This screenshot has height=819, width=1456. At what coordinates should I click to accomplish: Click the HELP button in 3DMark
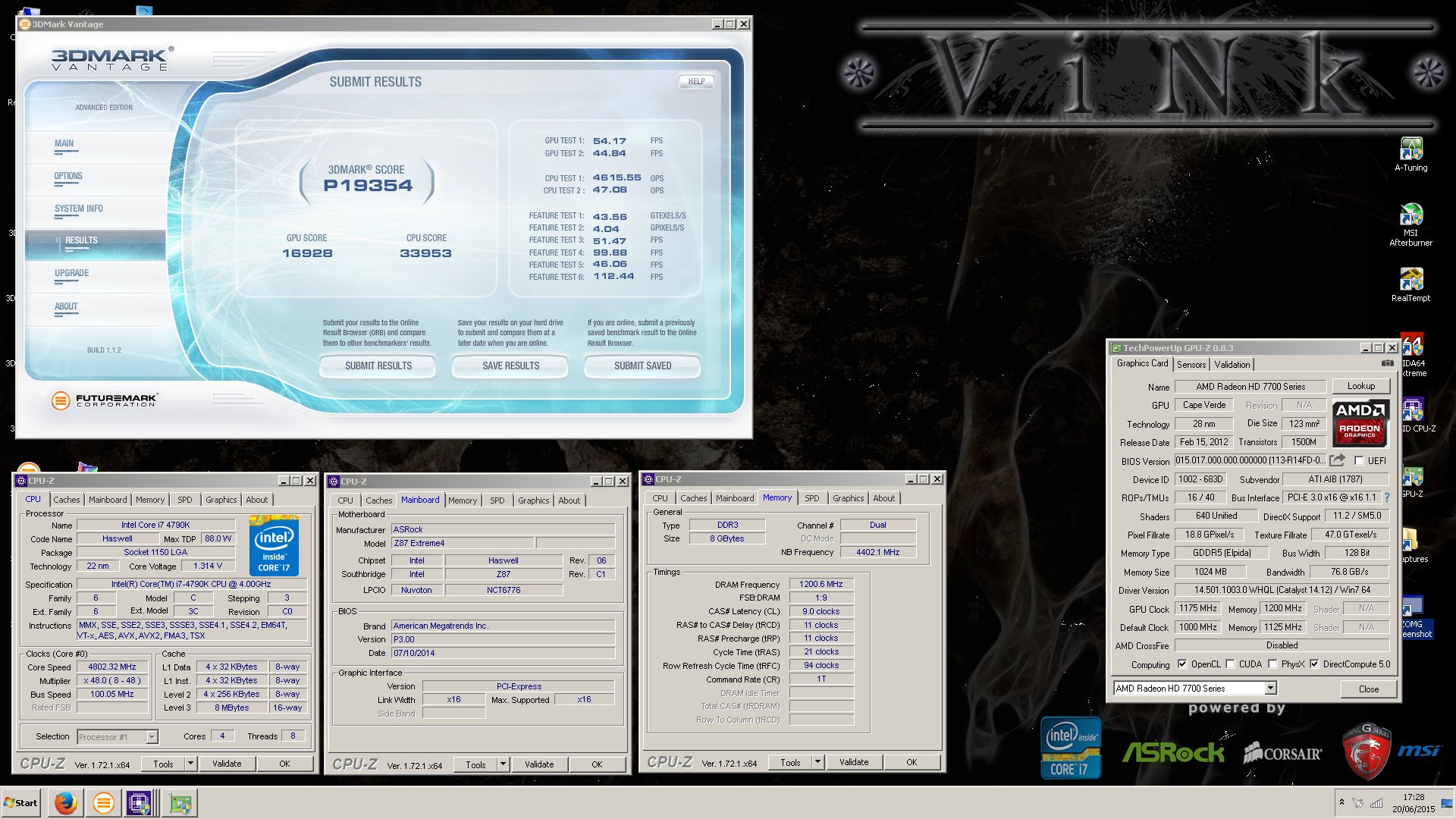(696, 81)
